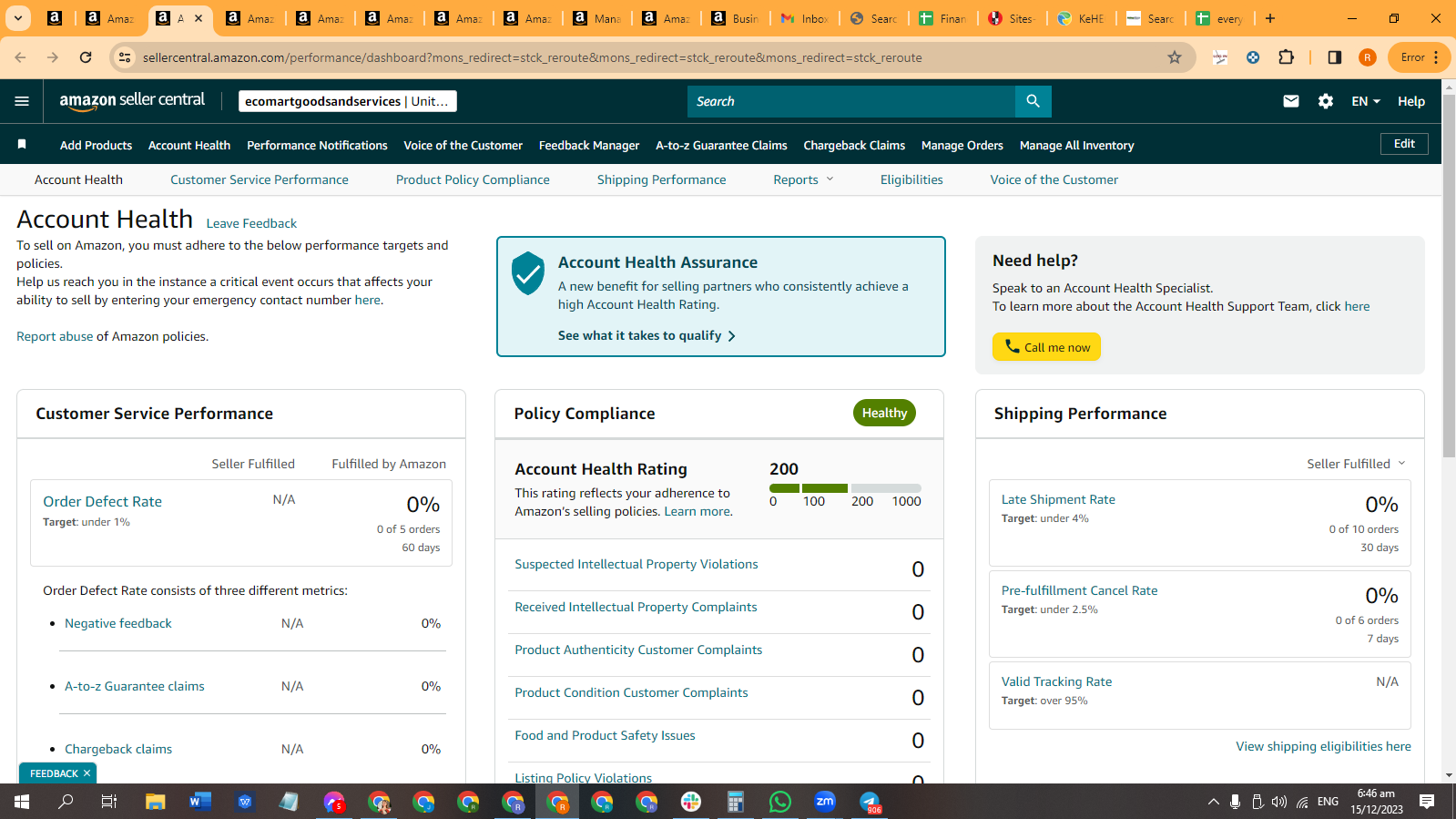This screenshot has width=1456, height=819.
Task: Click the Account Health Rating progress bar
Action: [845, 488]
